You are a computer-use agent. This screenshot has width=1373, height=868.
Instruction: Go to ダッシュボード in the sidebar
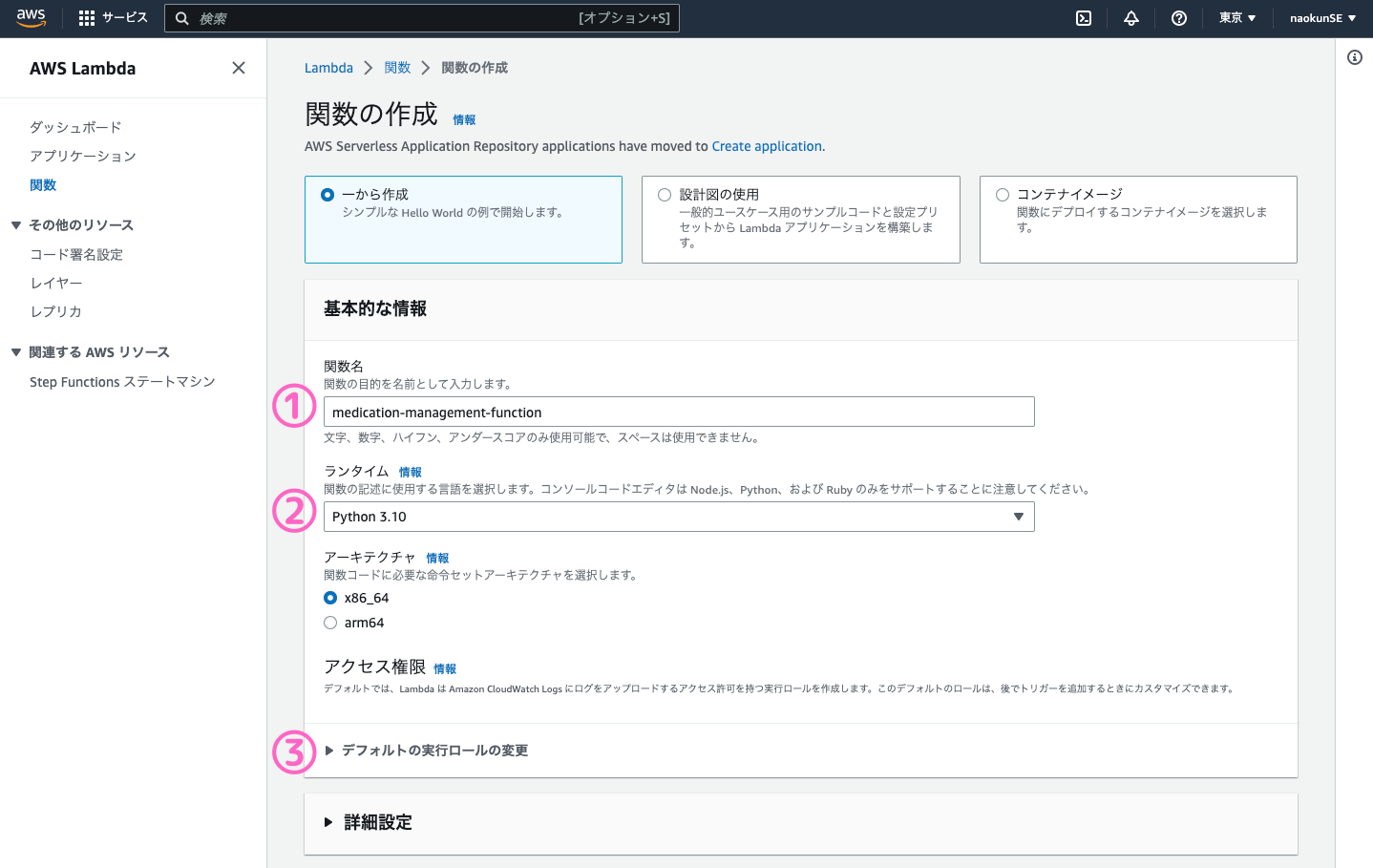tap(75, 127)
